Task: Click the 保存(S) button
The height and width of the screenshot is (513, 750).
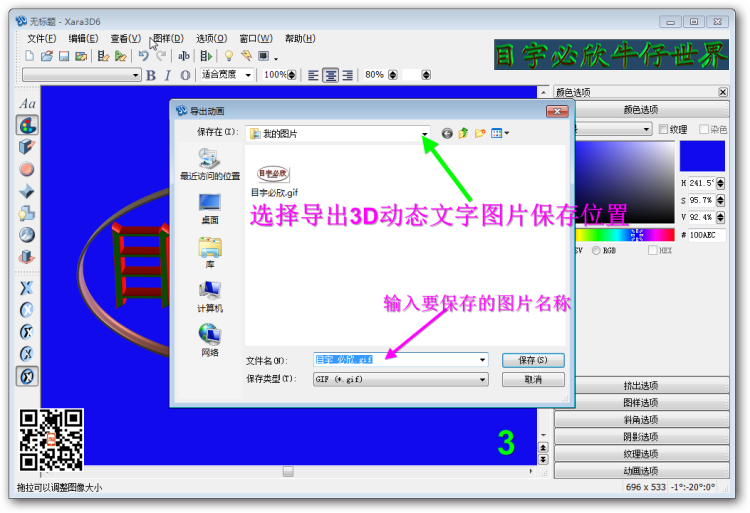Action: pyautogui.click(x=533, y=360)
